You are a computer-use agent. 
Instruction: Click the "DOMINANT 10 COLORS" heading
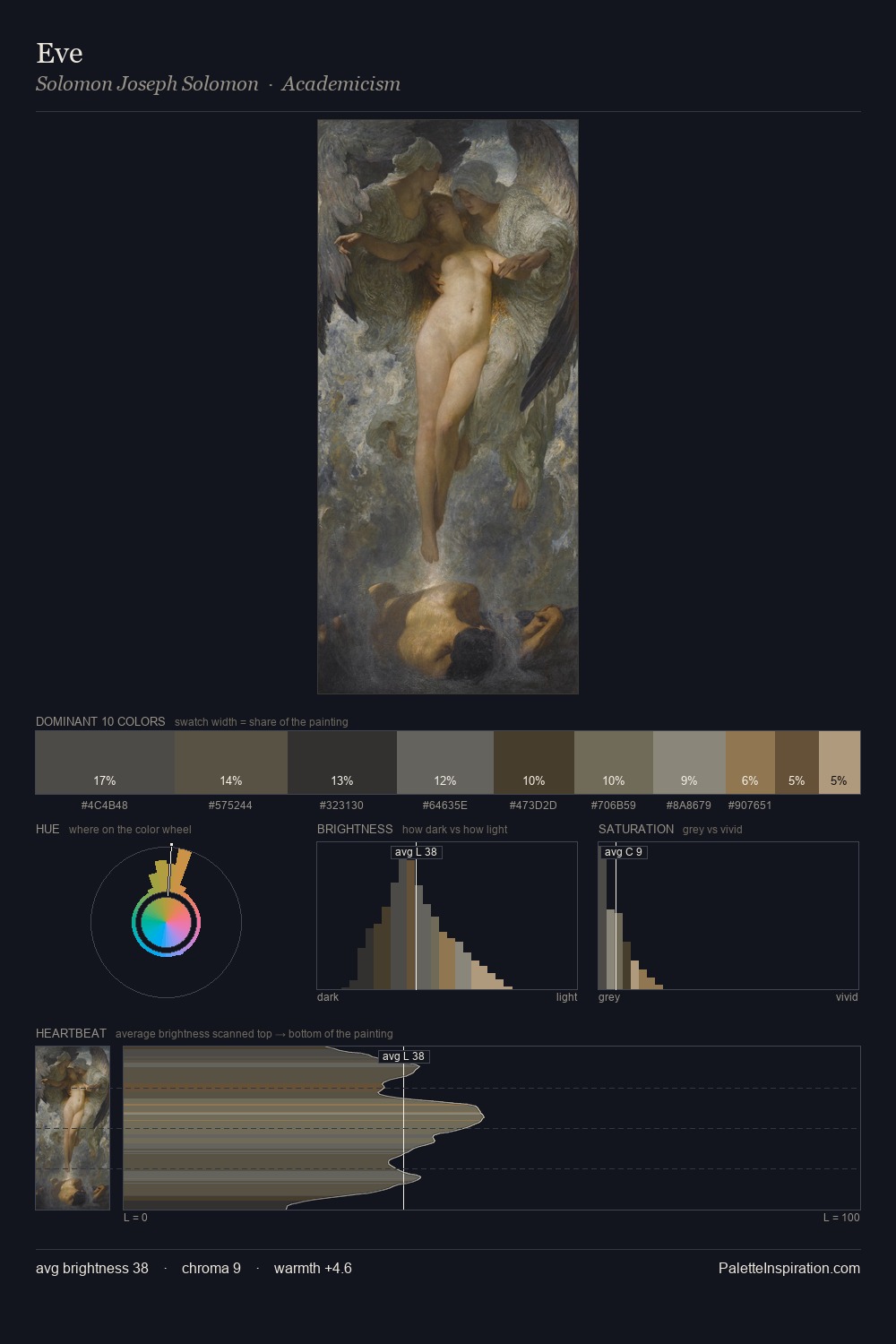coord(100,721)
